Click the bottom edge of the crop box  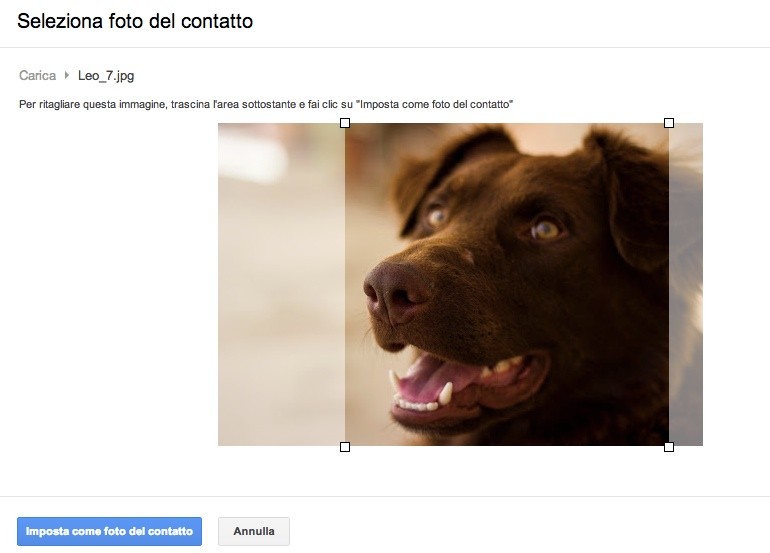click(507, 446)
